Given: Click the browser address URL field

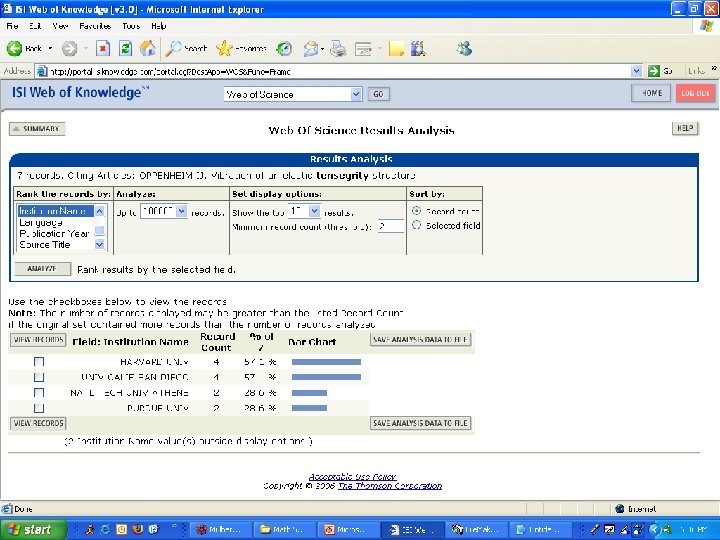Looking at the screenshot, I should 339,71.
